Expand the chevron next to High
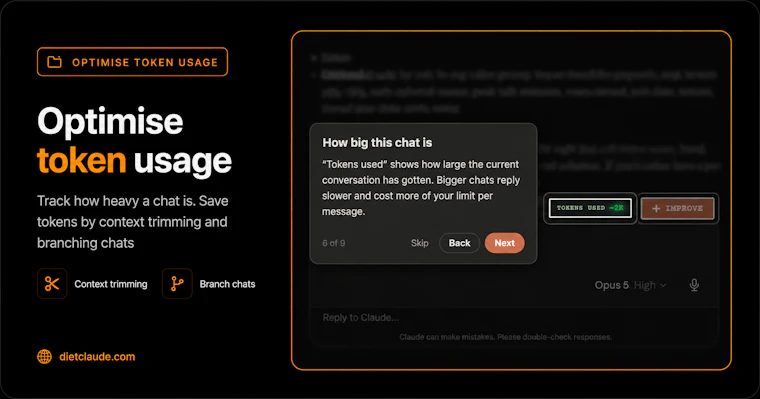Screen dimensions: 760x399 (x=663, y=285)
